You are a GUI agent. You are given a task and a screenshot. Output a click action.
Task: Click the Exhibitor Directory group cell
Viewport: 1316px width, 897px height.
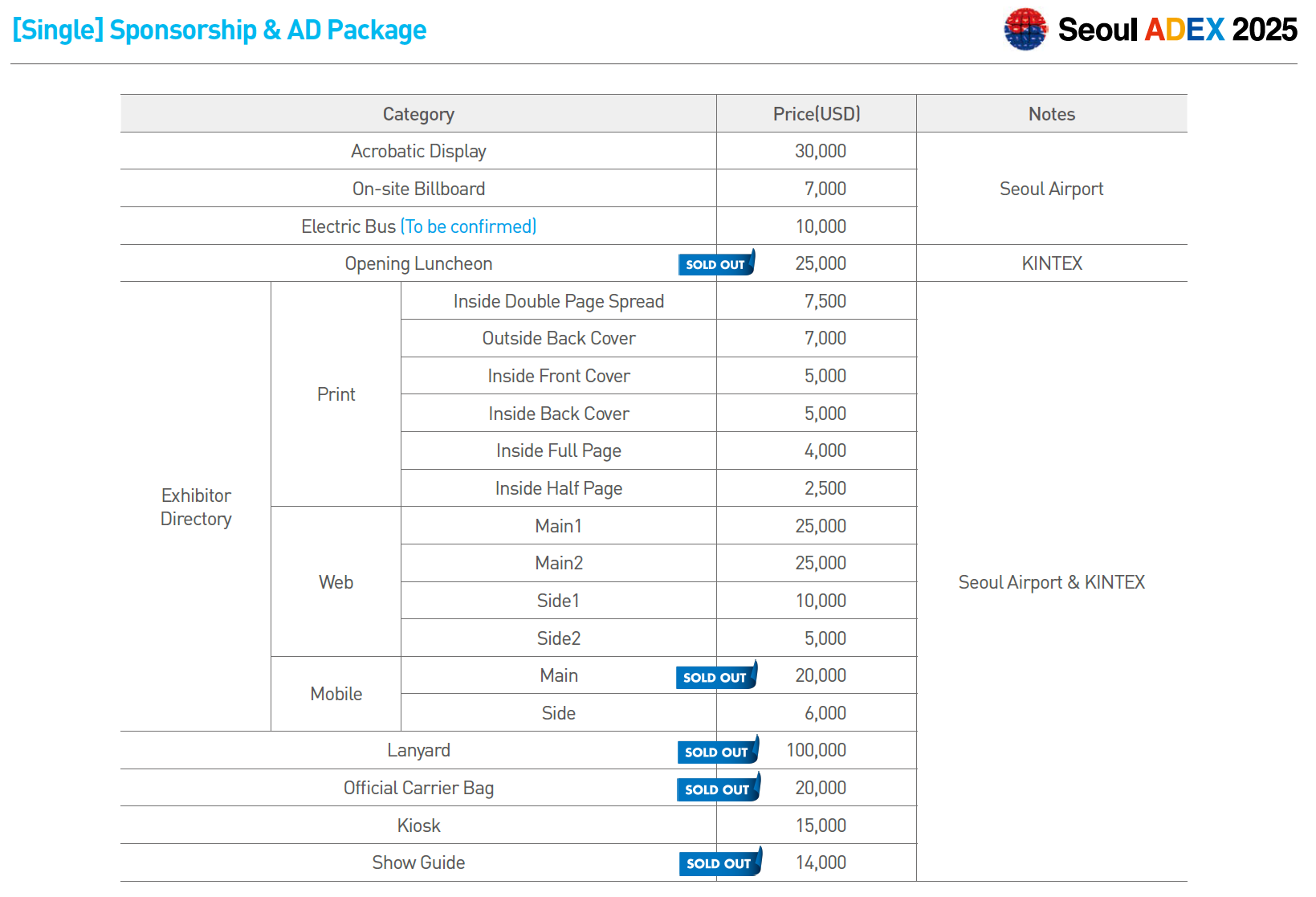[x=196, y=507]
